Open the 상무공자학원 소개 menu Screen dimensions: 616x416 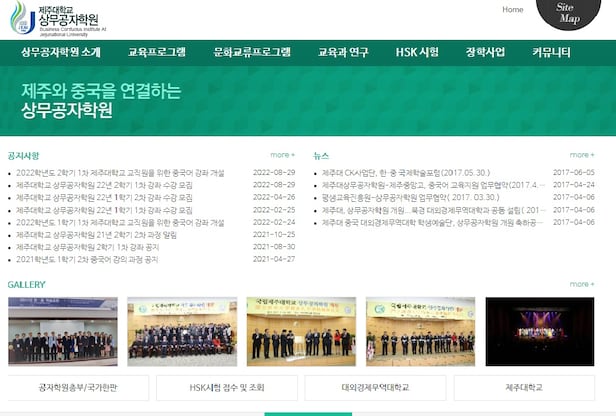(61, 52)
